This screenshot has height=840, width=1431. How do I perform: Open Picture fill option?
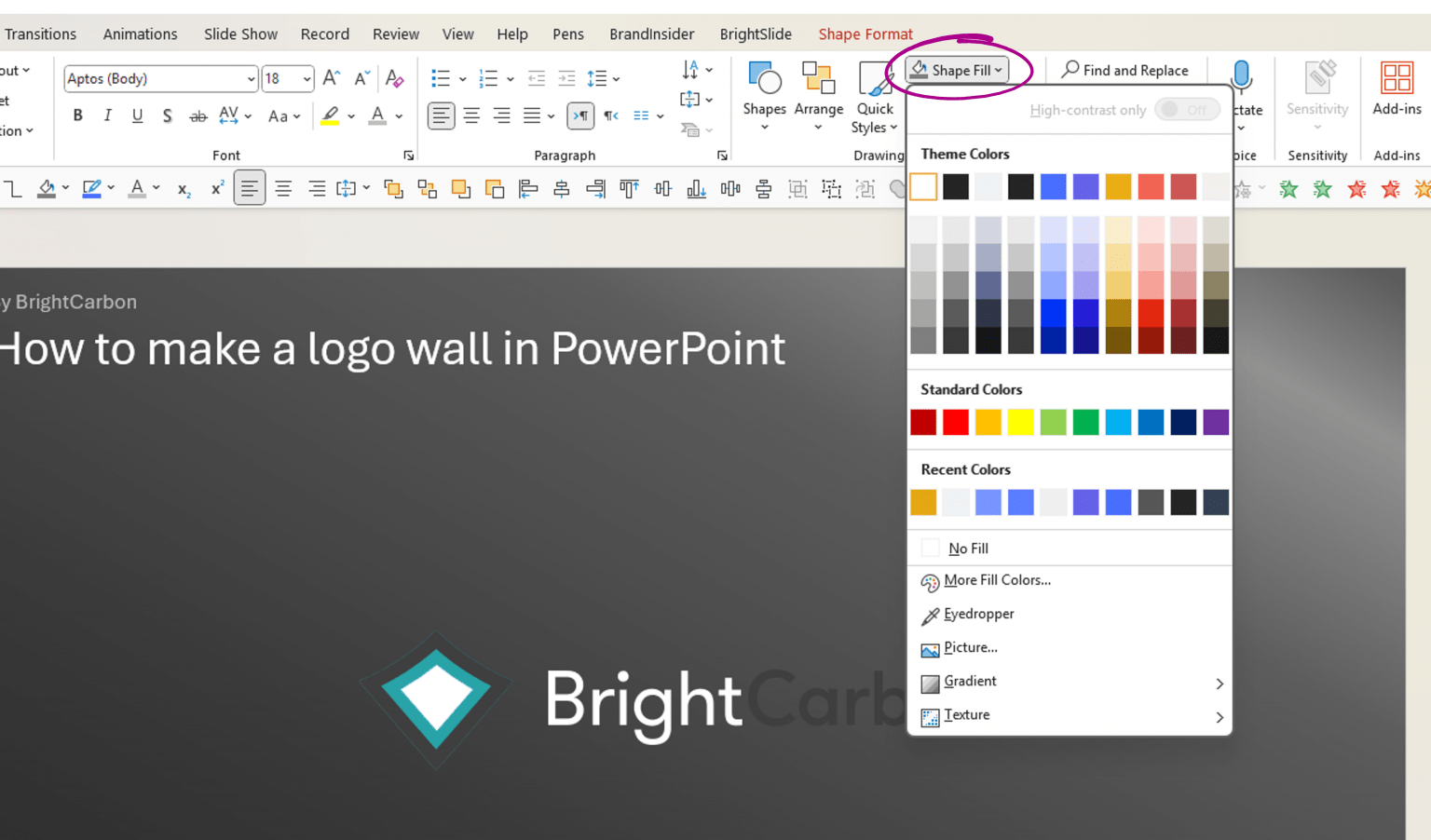click(969, 647)
